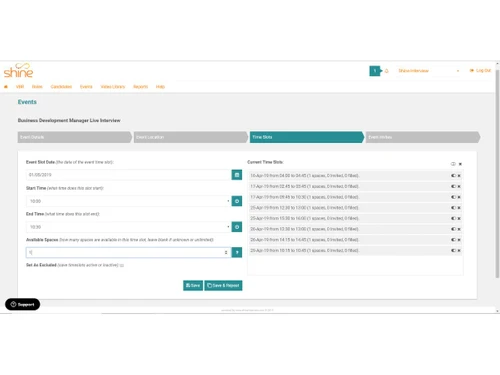Click the notification bell icon
The image size is (500, 375).
(x=387, y=71)
